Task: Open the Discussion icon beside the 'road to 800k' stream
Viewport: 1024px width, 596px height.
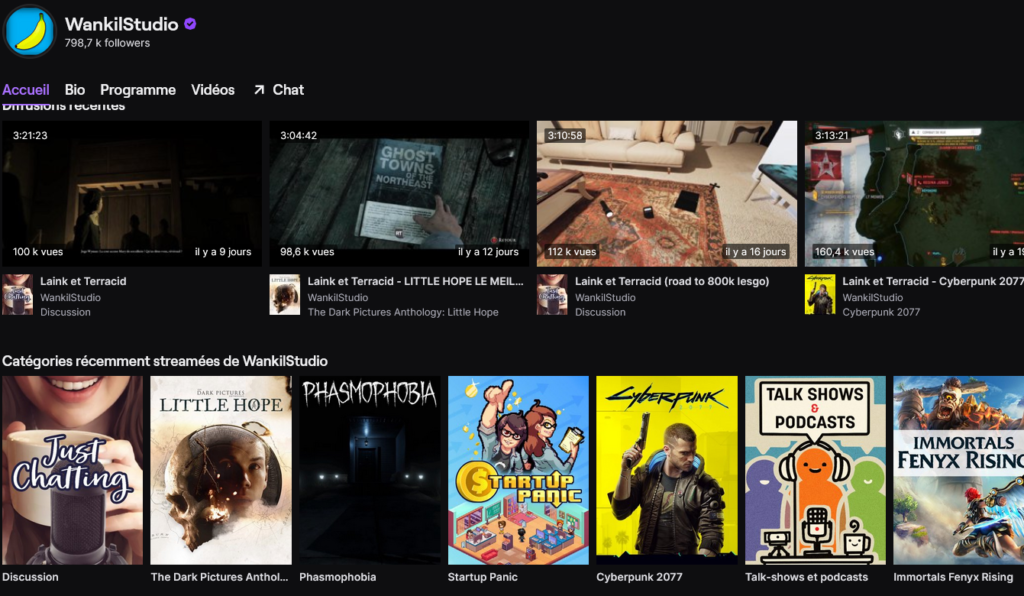Action: point(552,295)
